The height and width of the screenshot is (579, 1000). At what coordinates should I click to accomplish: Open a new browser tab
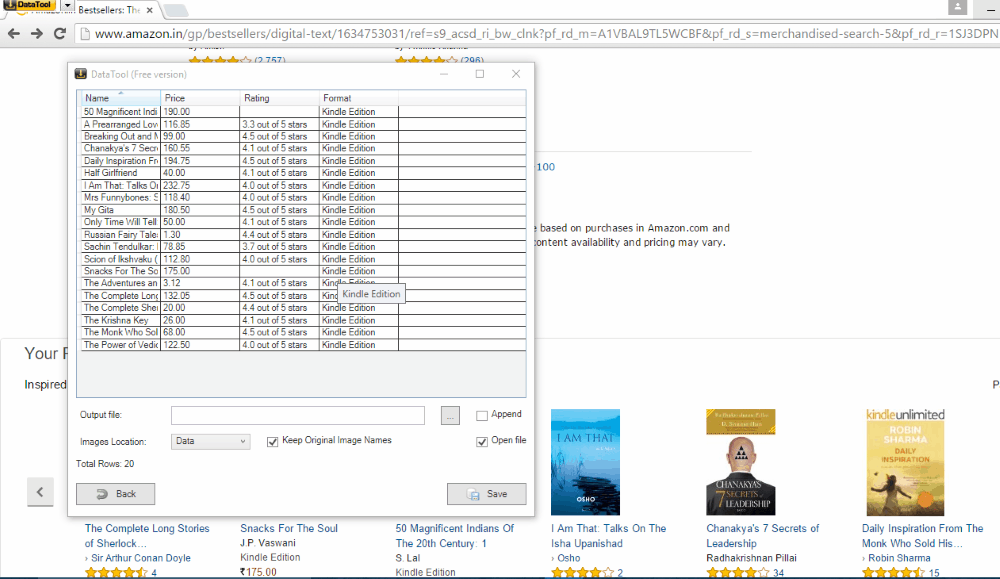coord(174,10)
